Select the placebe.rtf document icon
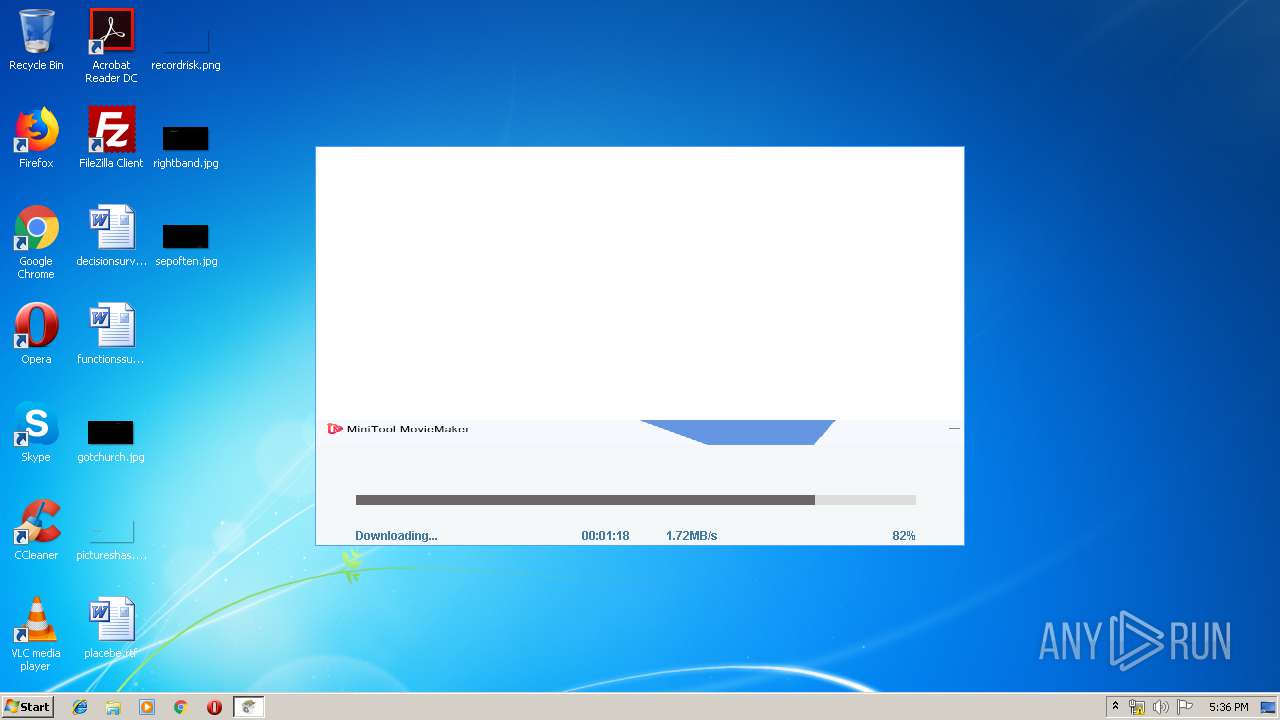This screenshot has width=1280, height=720. point(111,628)
